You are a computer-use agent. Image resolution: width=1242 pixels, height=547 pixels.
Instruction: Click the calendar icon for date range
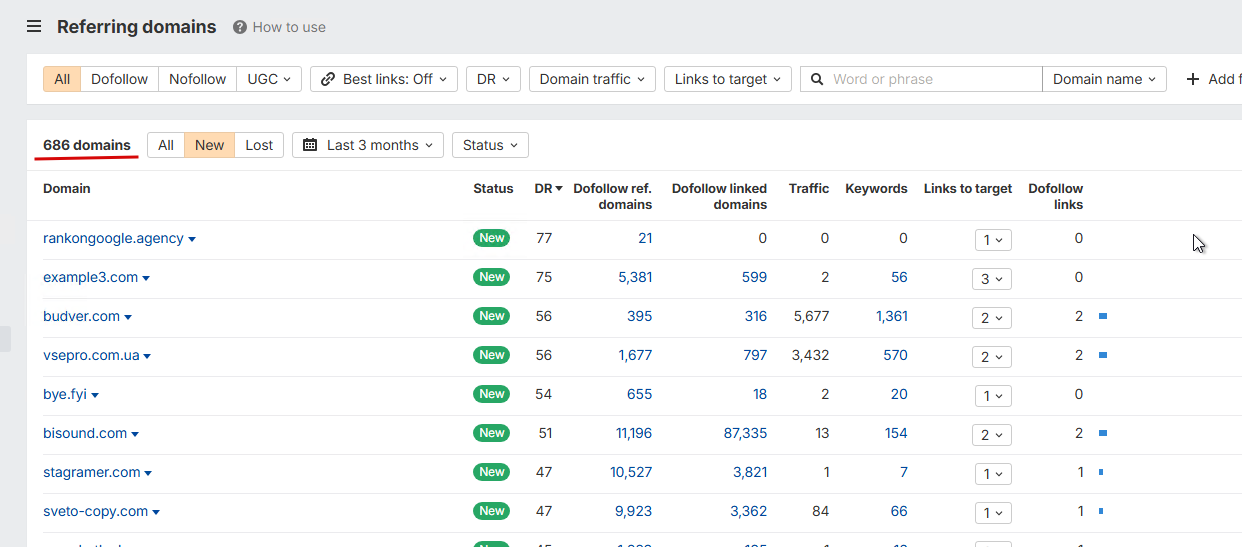point(311,145)
